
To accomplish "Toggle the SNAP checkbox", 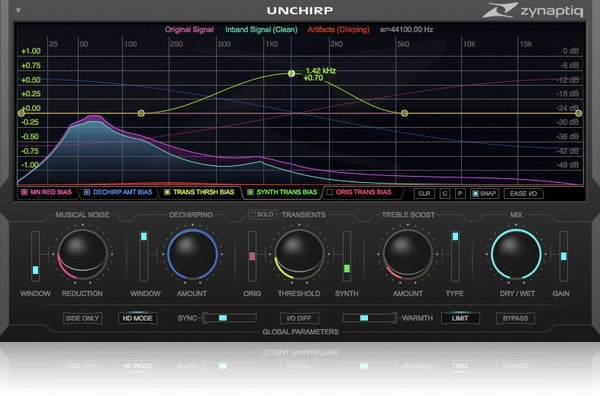I will pos(475,194).
